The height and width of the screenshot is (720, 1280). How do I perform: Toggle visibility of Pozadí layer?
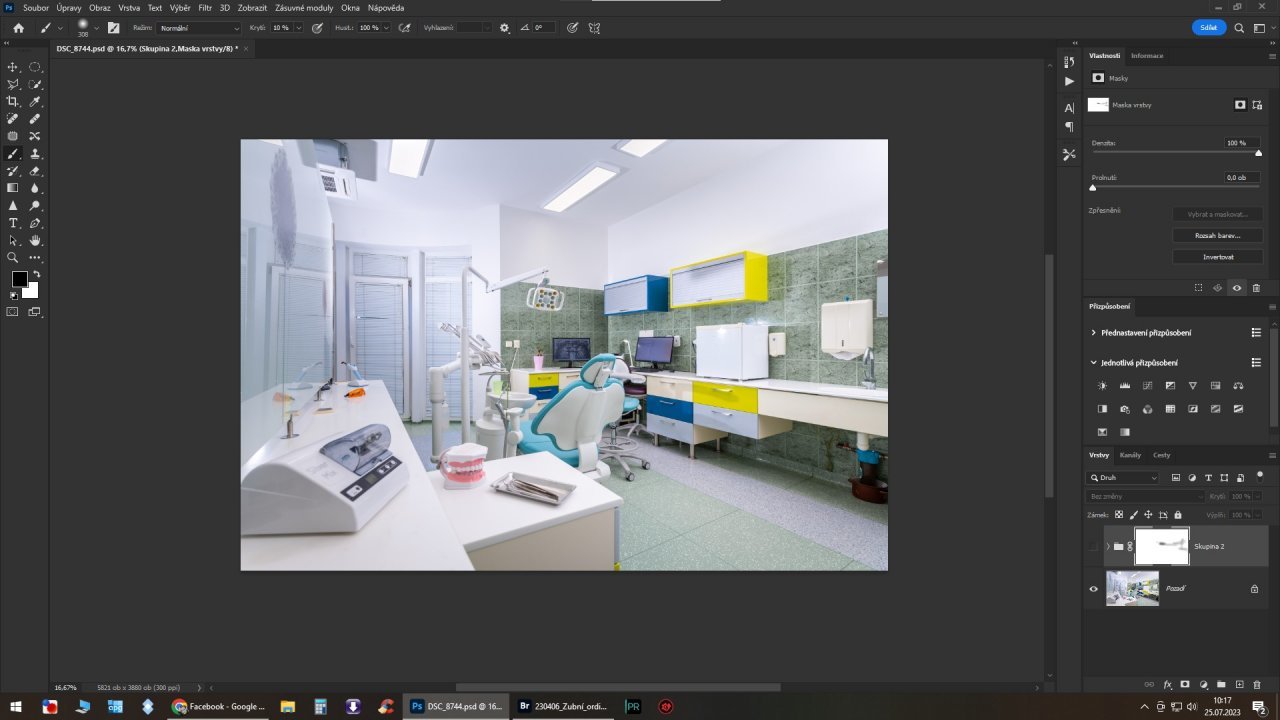[x=1093, y=589]
